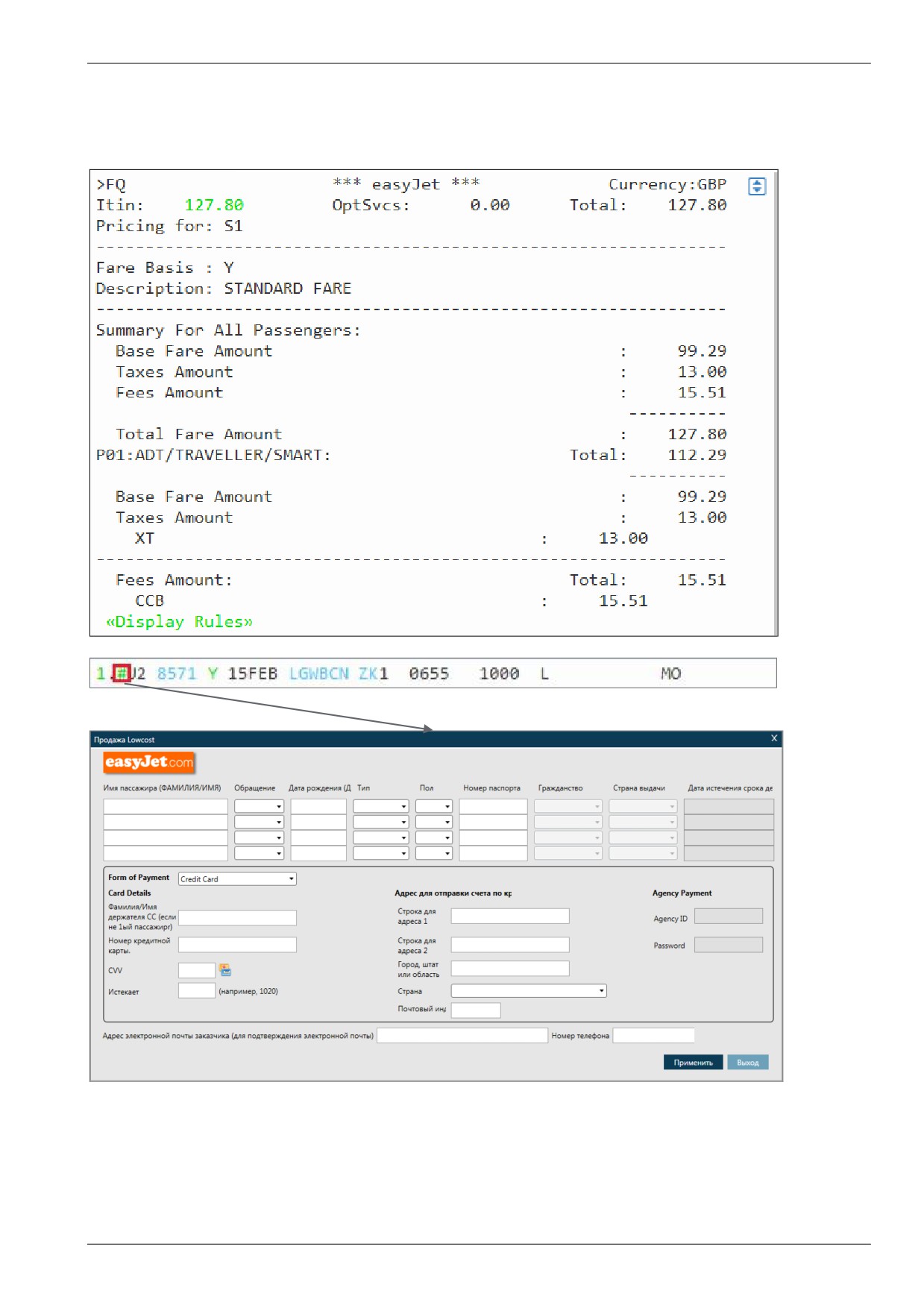The width and height of the screenshot is (924, 1308).
Task: Click the Строка для адреса 1 field
Action: (x=510, y=916)
